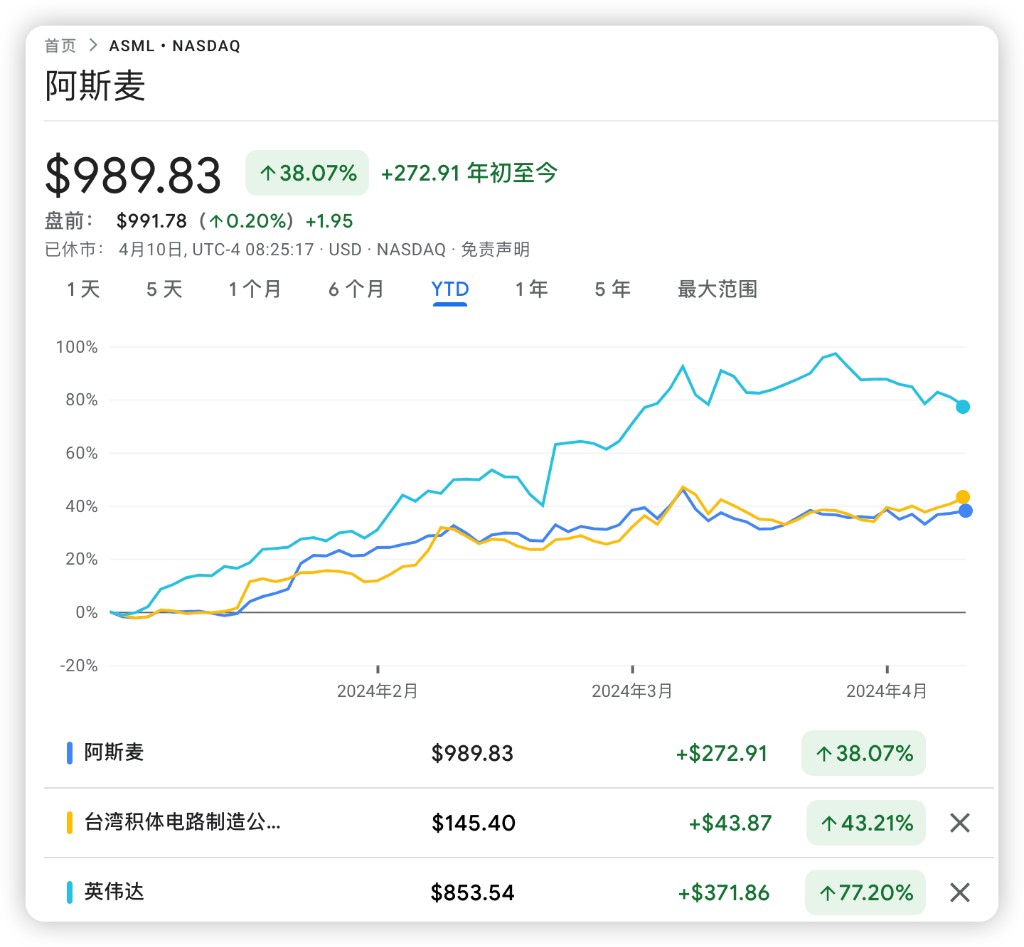Screen dimensions: 1024x947
Task: Click the yellow 台积电 endpoint dot on chart
Action: coord(962,497)
